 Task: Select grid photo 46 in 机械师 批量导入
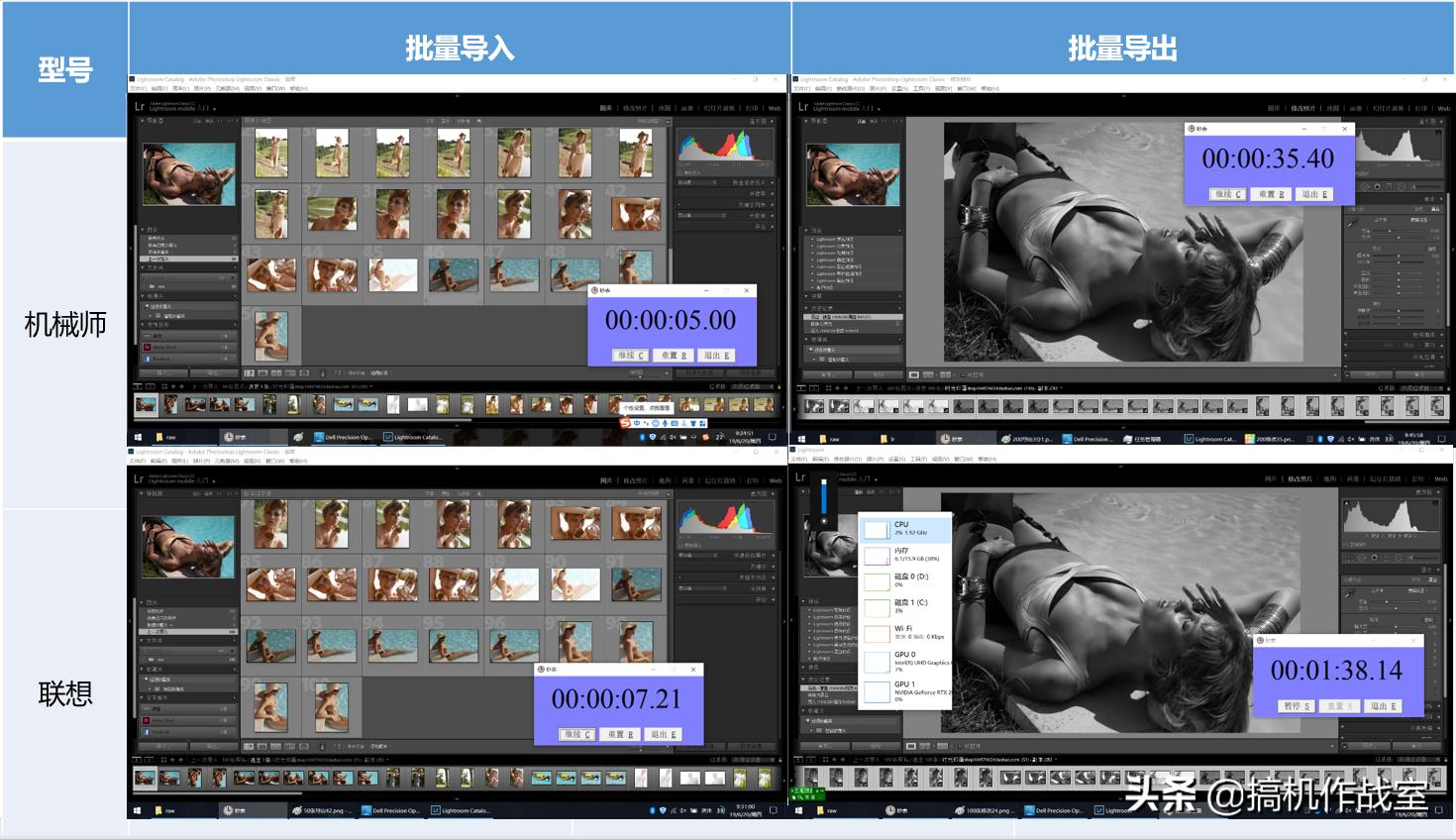click(454, 274)
